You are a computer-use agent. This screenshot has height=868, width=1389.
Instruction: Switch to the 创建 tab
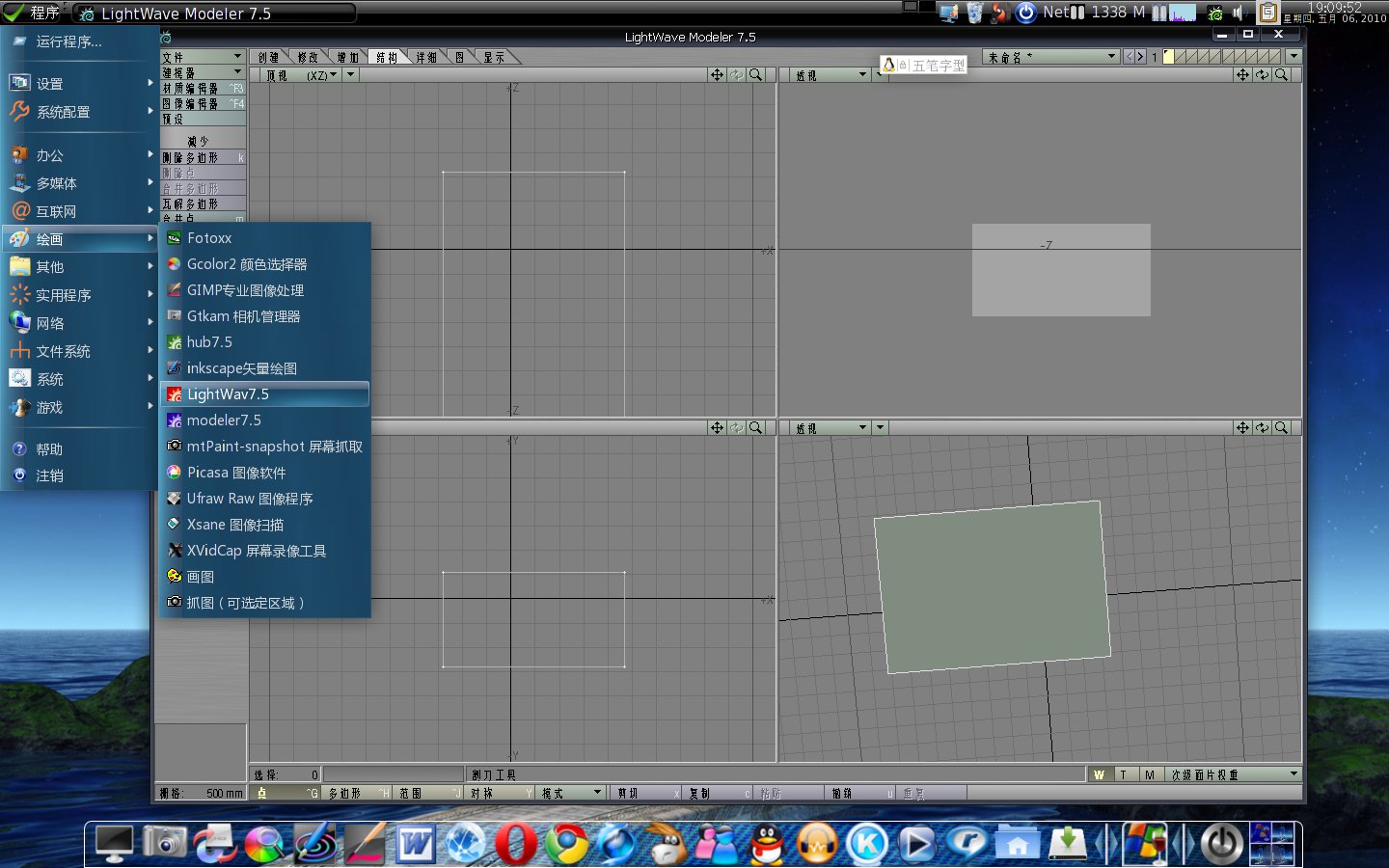[269, 57]
